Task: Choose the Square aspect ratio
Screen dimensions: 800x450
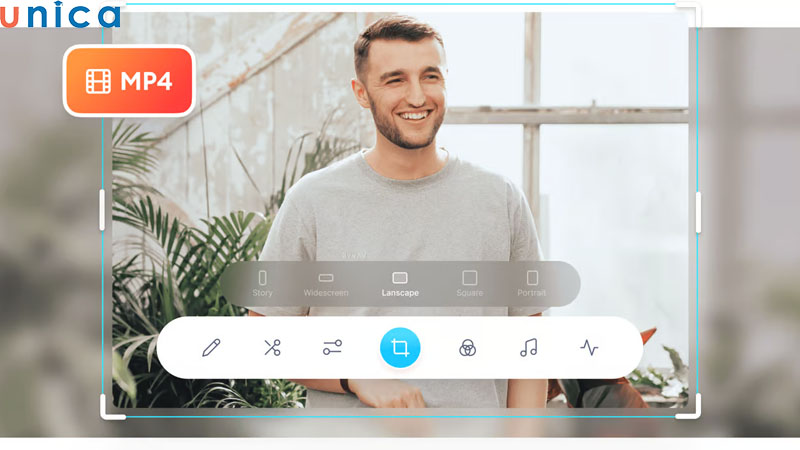Action: (469, 284)
